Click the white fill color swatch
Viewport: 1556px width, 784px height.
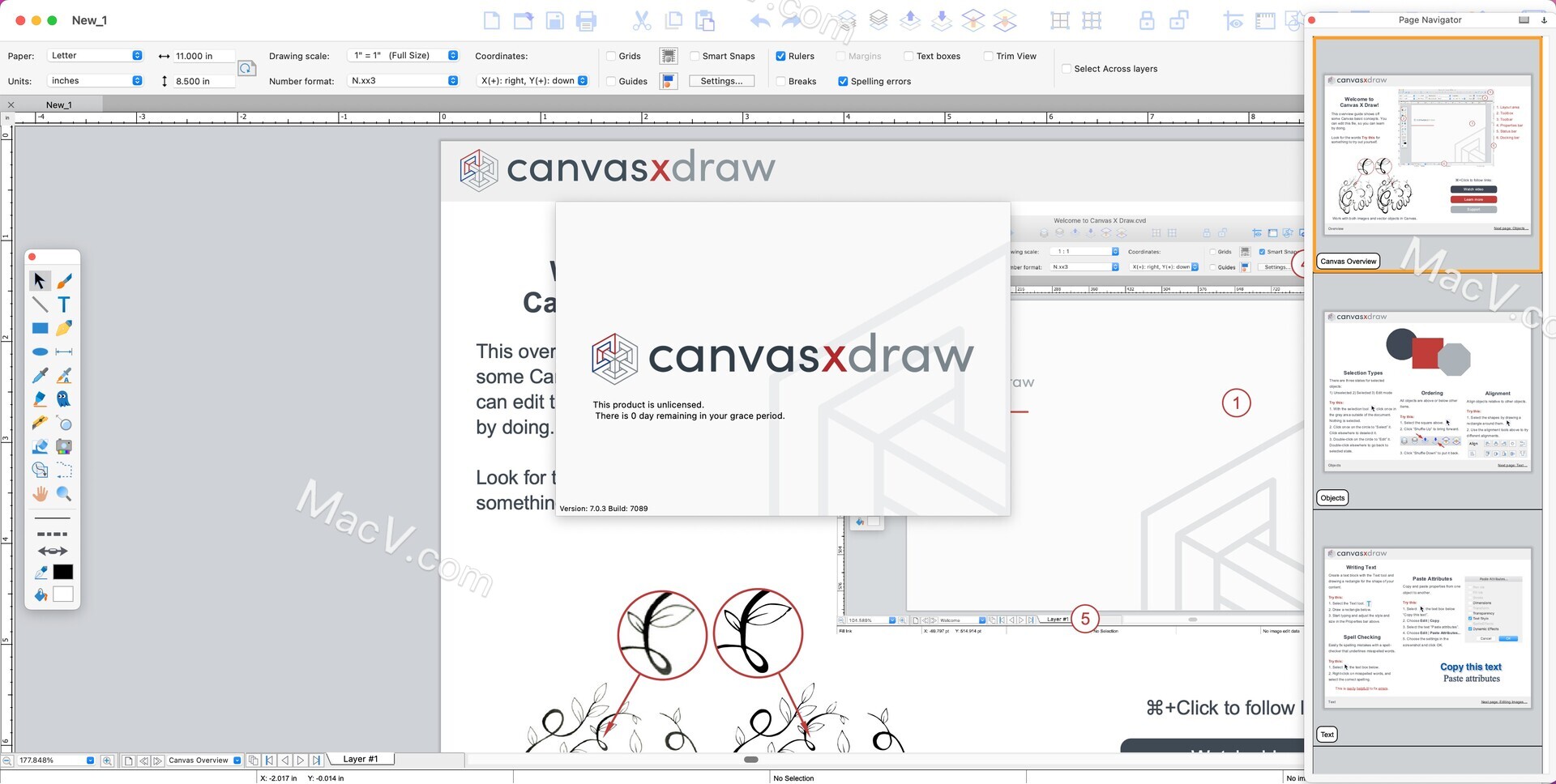pos(63,594)
